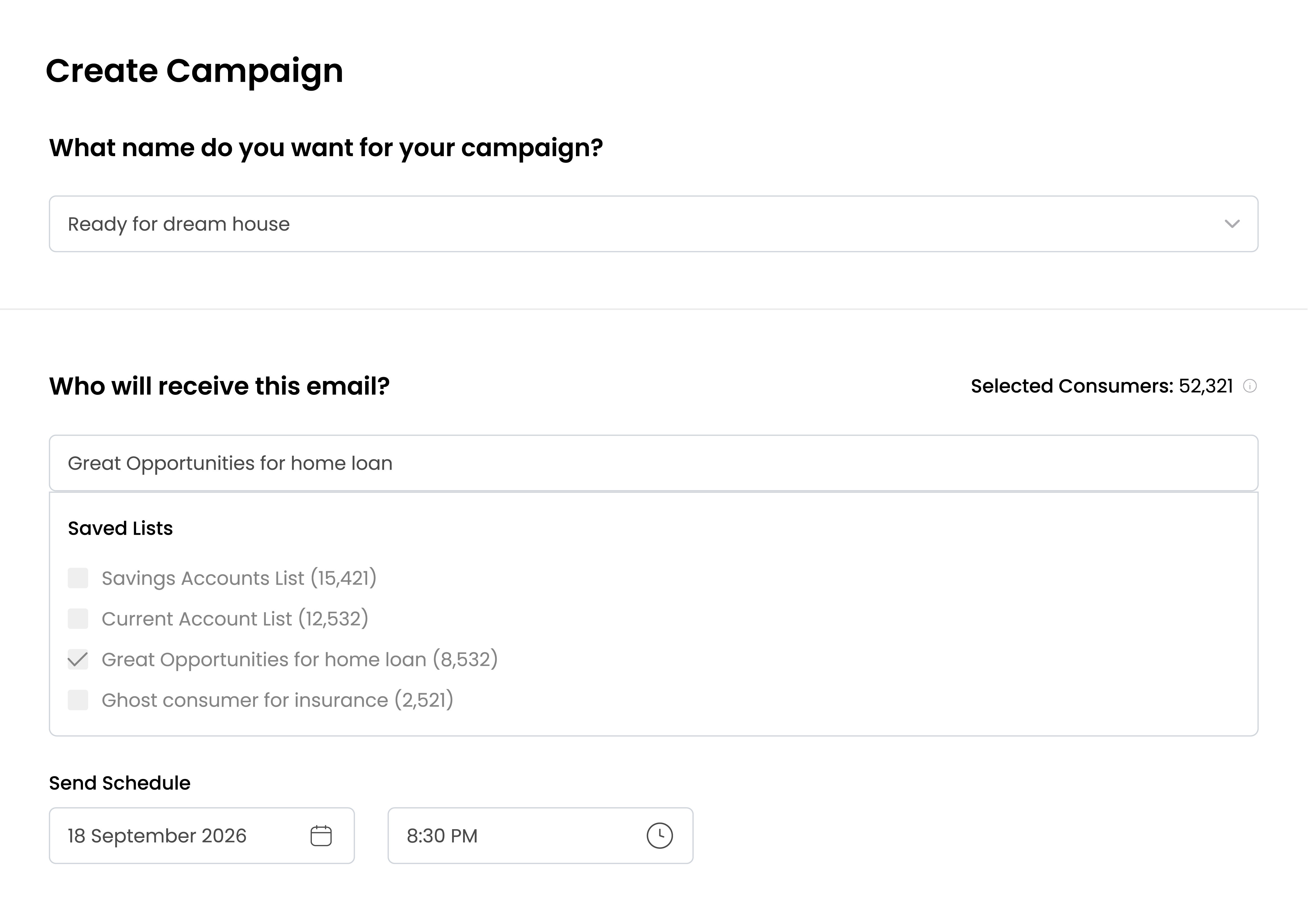Check the Savings Accounts List checkbox
Viewport: 1308px width, 924px height.
pyautogui.click(x=78, y=578)
